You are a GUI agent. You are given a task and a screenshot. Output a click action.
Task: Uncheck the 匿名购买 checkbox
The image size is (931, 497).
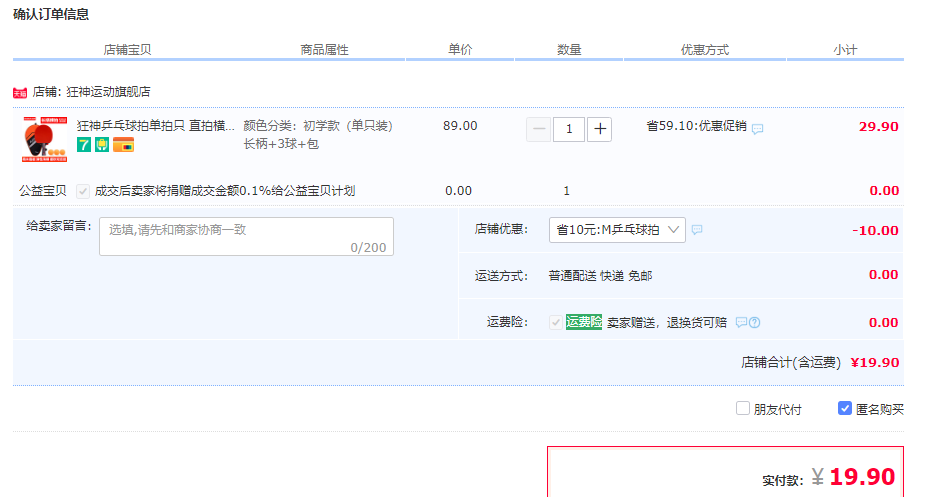[844, 409]
